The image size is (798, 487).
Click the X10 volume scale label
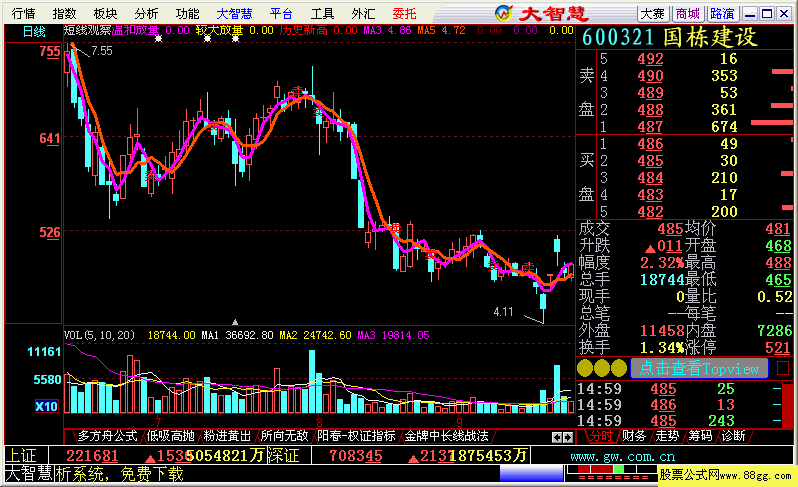tap(46, 406)
